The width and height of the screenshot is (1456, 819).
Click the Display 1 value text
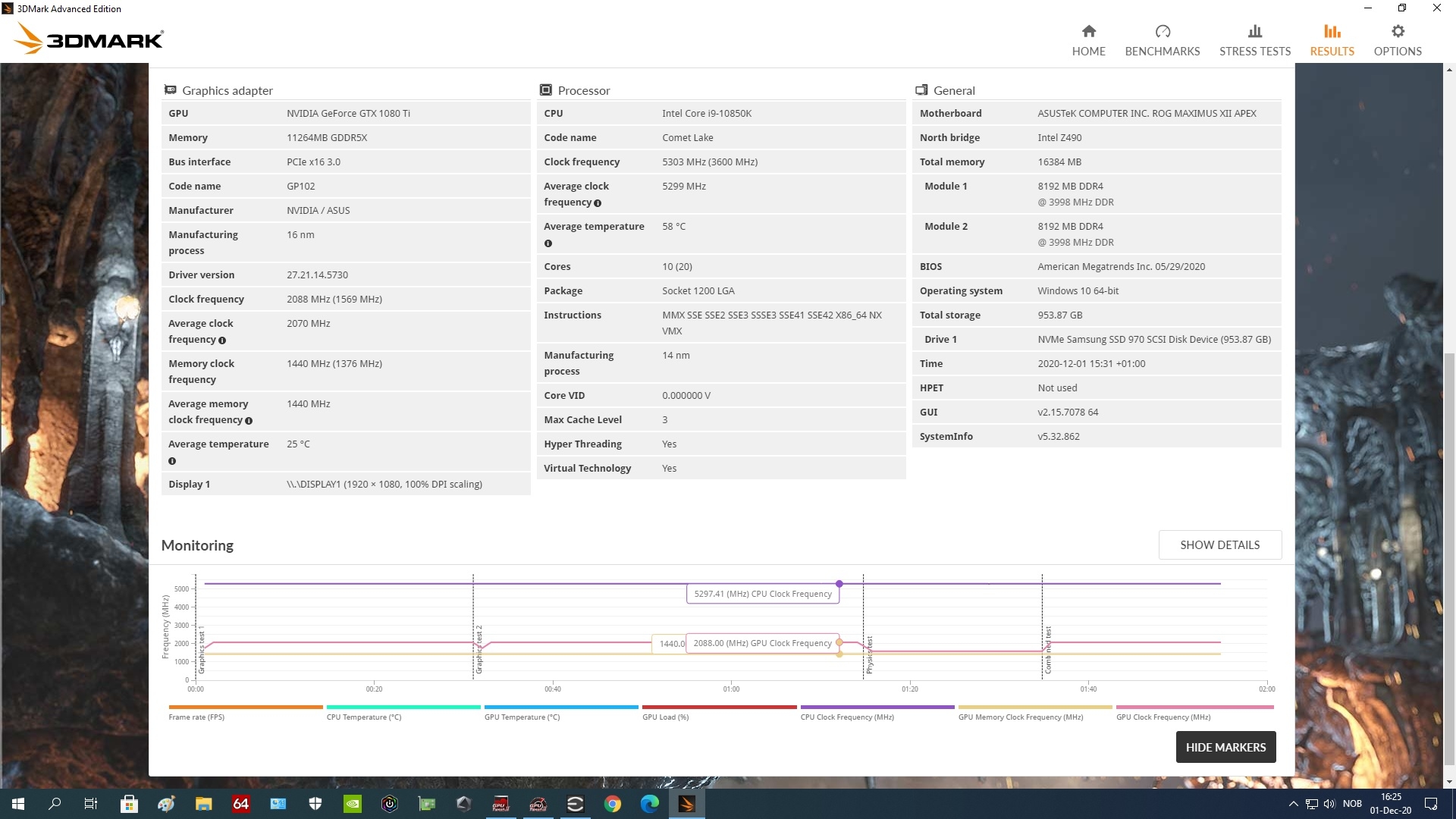tap(384, 485)
